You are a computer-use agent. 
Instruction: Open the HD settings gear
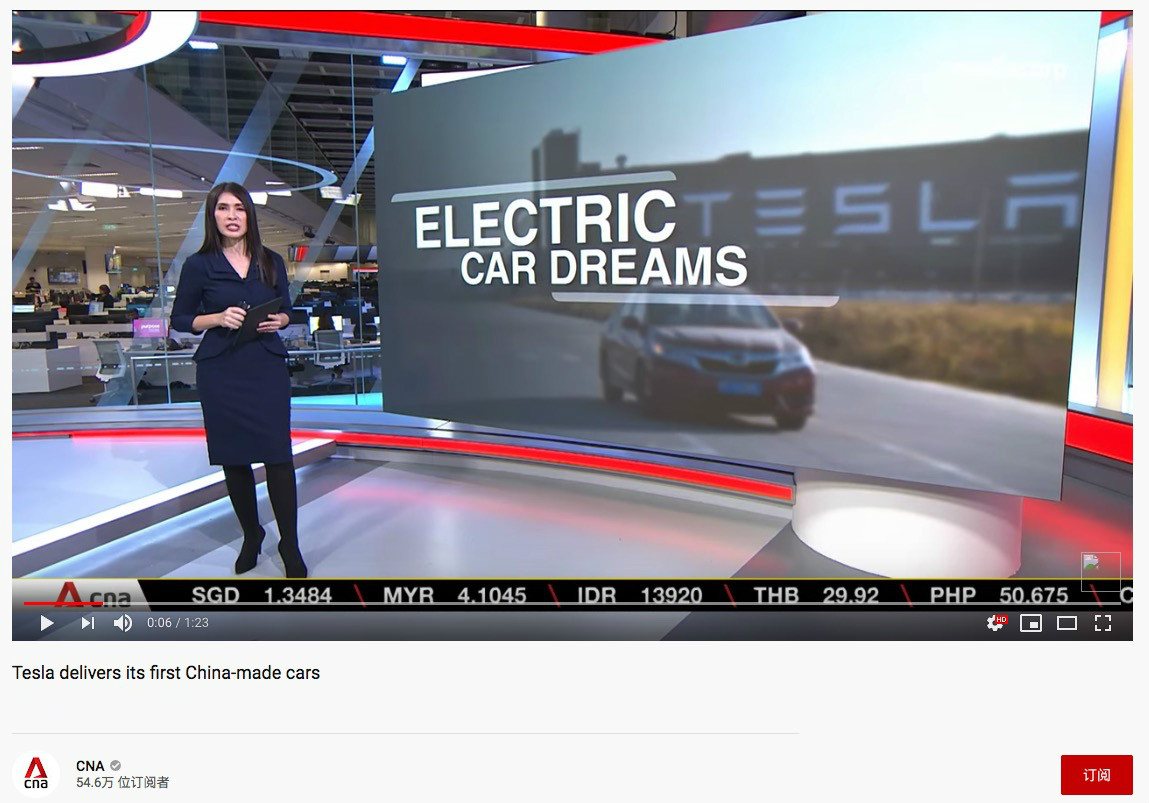click(x=996, y=623)
